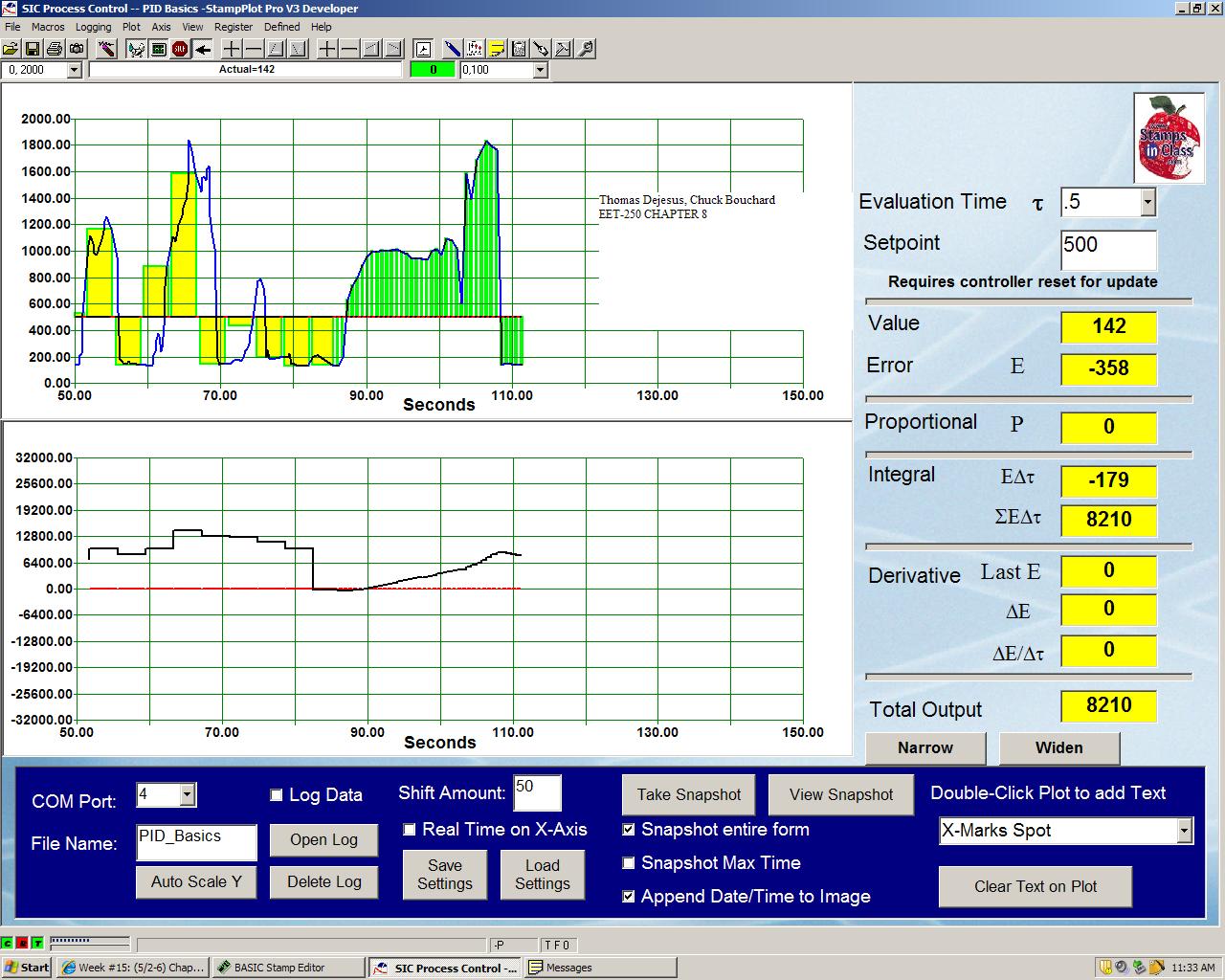This screenshot has height=980, width=1225.
Task: Click the first plus icon for Y-axis
Action: click(x=232, y=48)
